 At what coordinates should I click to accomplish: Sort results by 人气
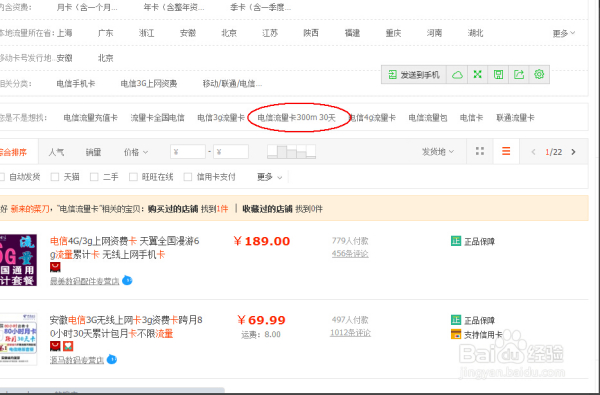pos(56,152)
